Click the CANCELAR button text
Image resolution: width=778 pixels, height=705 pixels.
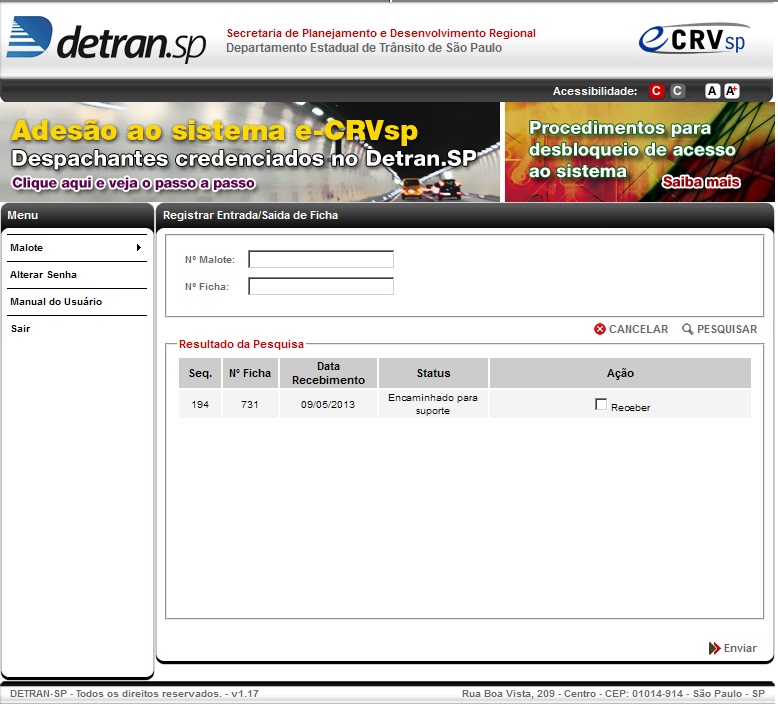pos(638,329)
